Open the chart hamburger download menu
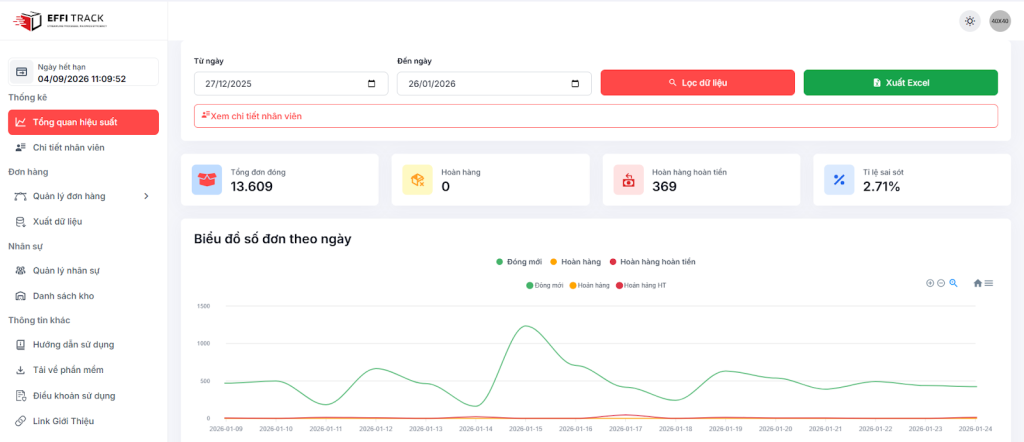 [x=989, y=283]
